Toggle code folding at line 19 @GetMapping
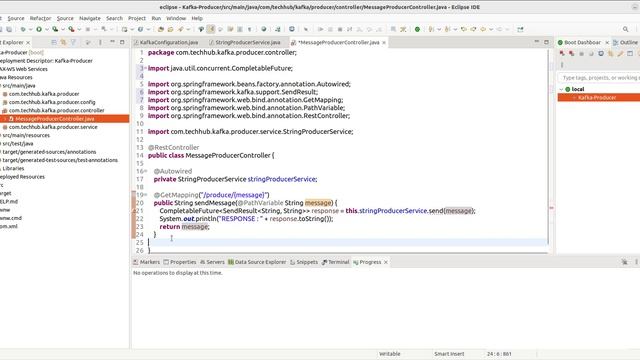Viewport: 640px width, 360px height. click(145, 195)
